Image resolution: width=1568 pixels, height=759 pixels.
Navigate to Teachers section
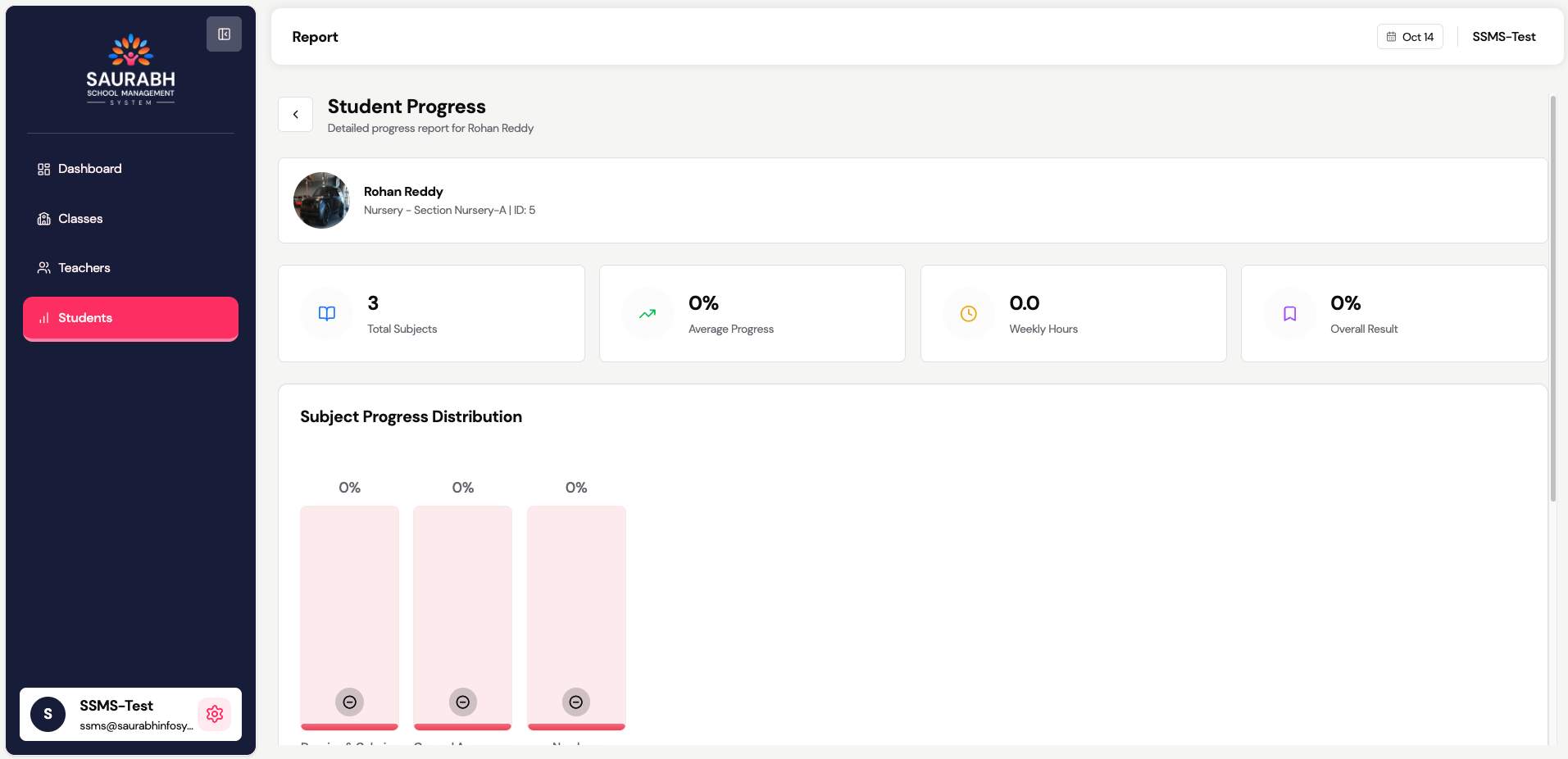point(84,268)
